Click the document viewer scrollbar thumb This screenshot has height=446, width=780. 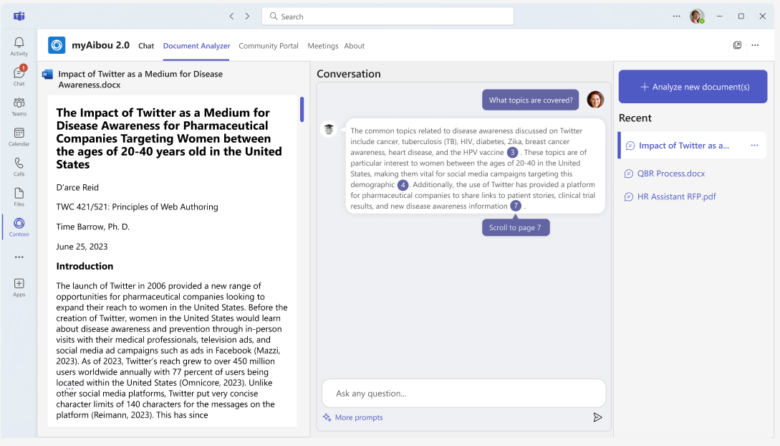(302, 109)
